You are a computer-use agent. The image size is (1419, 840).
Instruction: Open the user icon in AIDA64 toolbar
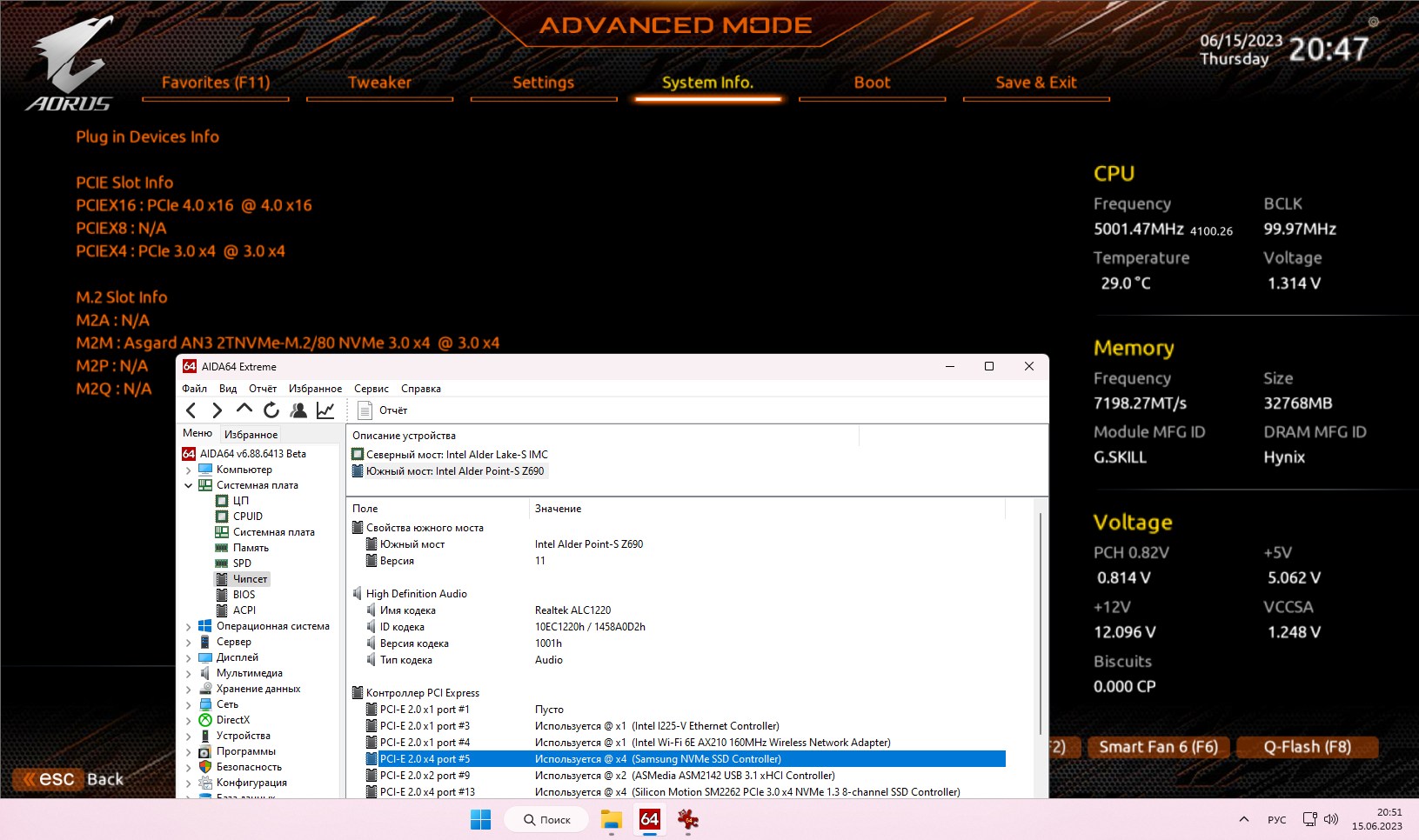tap(298, 410)
